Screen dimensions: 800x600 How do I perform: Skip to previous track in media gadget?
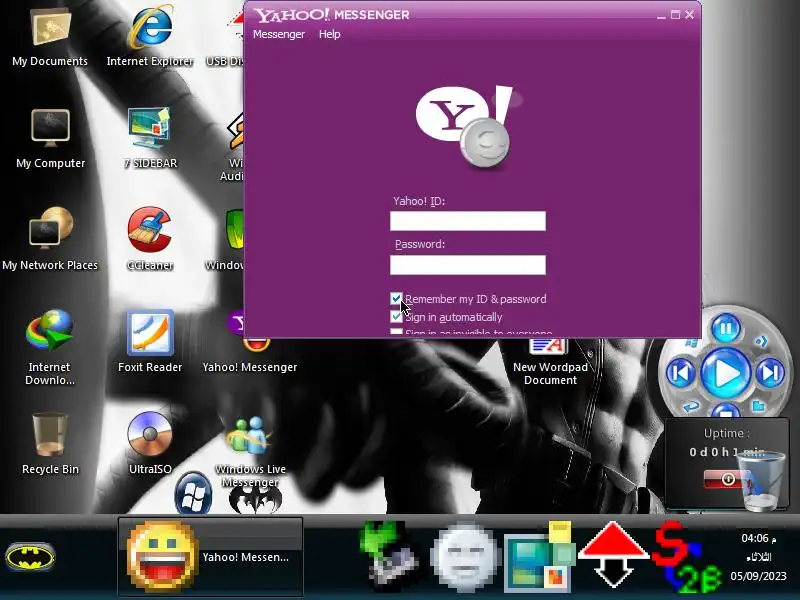[x=681, y=372]
